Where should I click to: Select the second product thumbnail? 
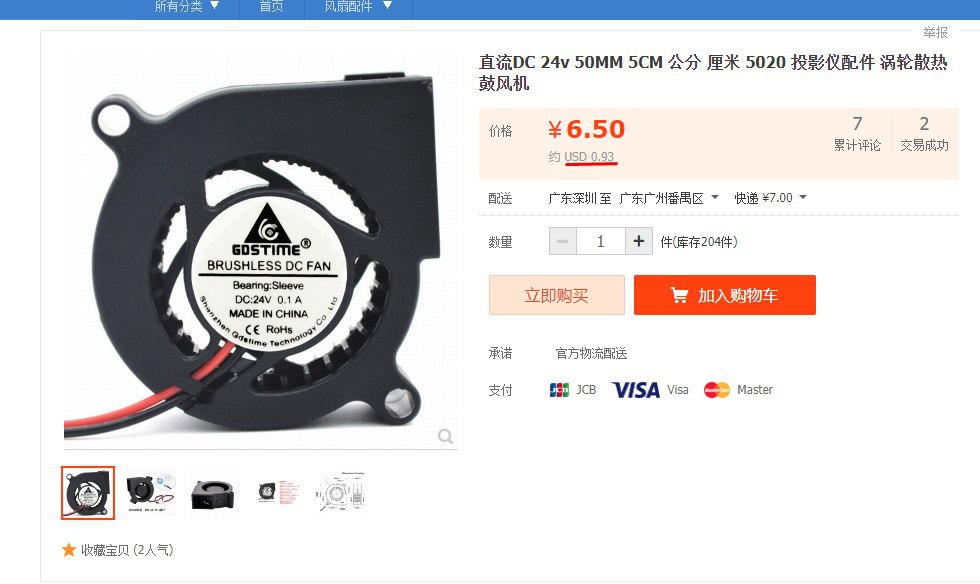pos(151,493)
